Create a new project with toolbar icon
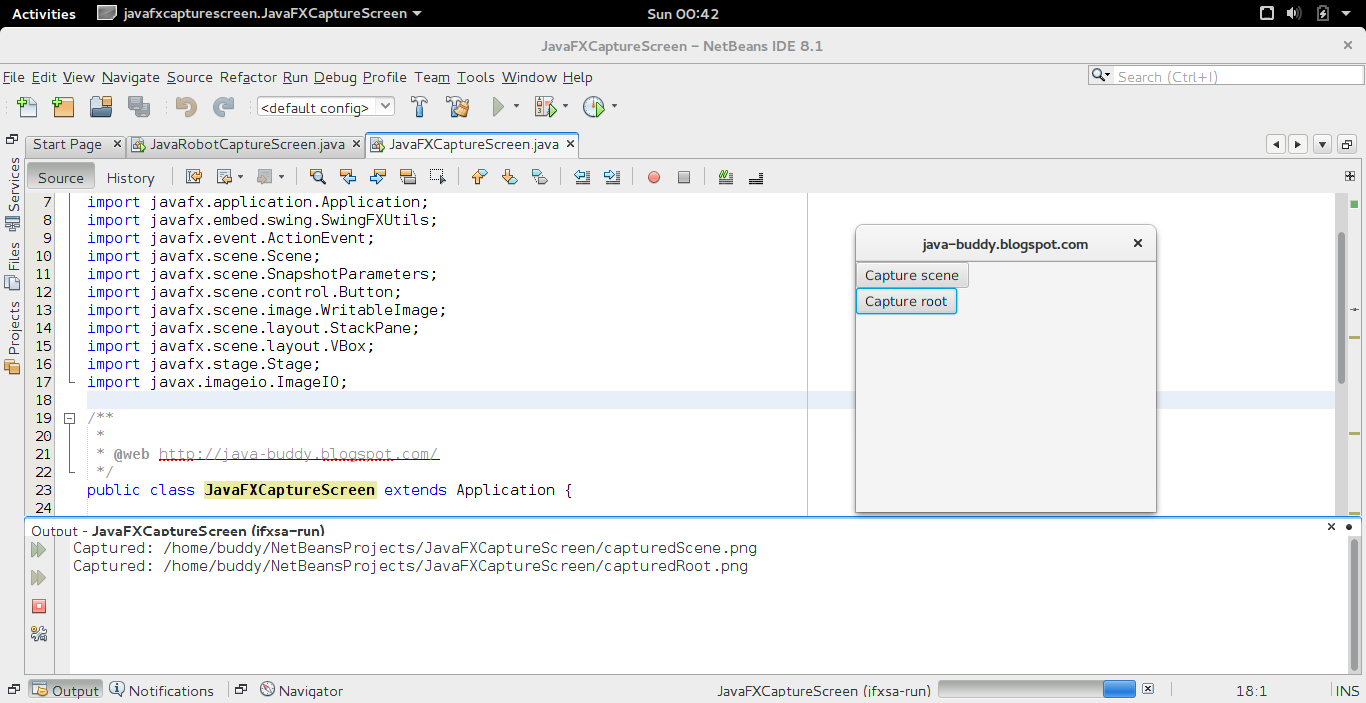Viewport: 1366px width, 703px height. click(x=63, y=106)
